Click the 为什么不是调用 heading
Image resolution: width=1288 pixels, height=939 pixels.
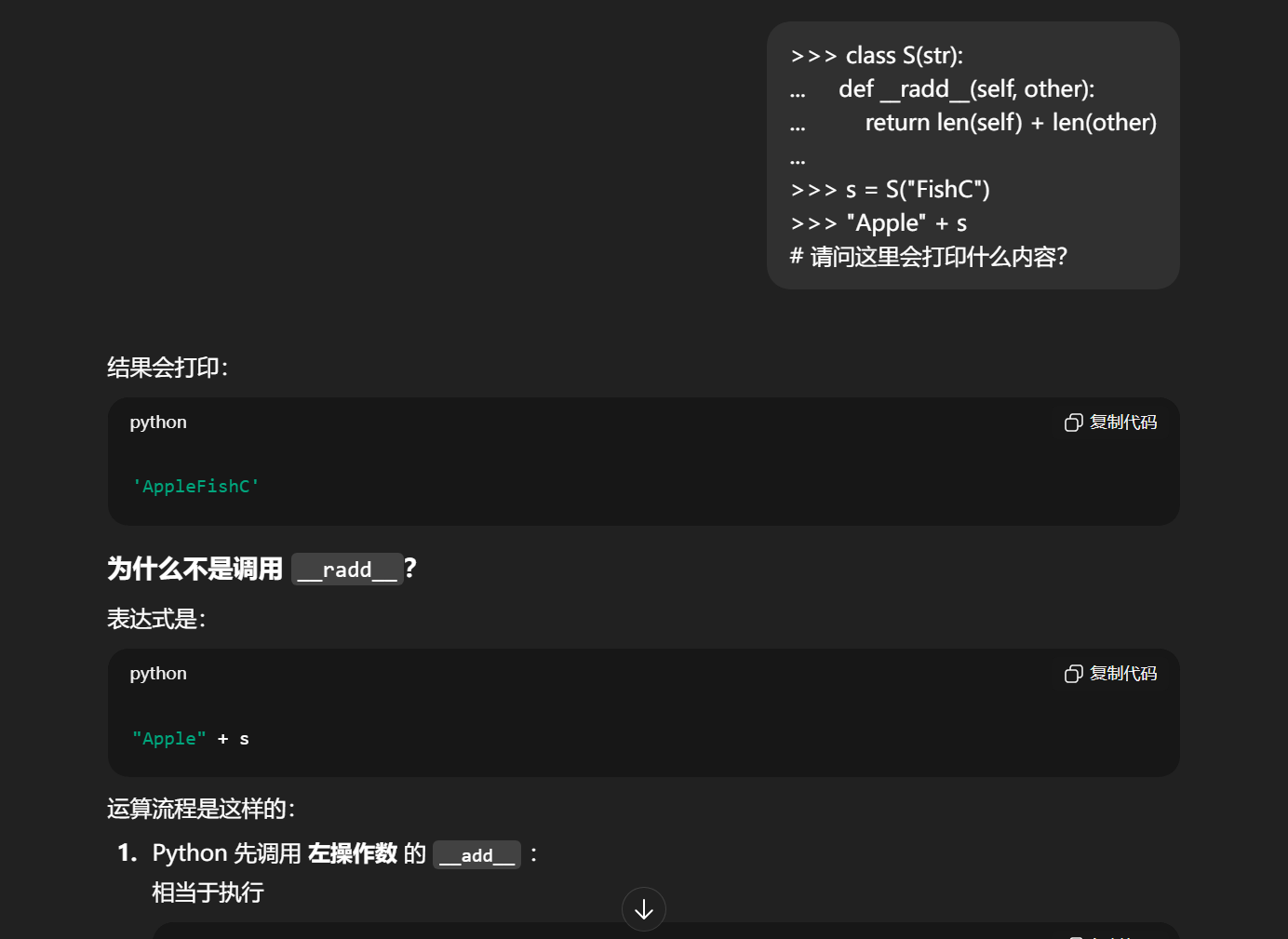pyautogui.click(x=195, y=569)
